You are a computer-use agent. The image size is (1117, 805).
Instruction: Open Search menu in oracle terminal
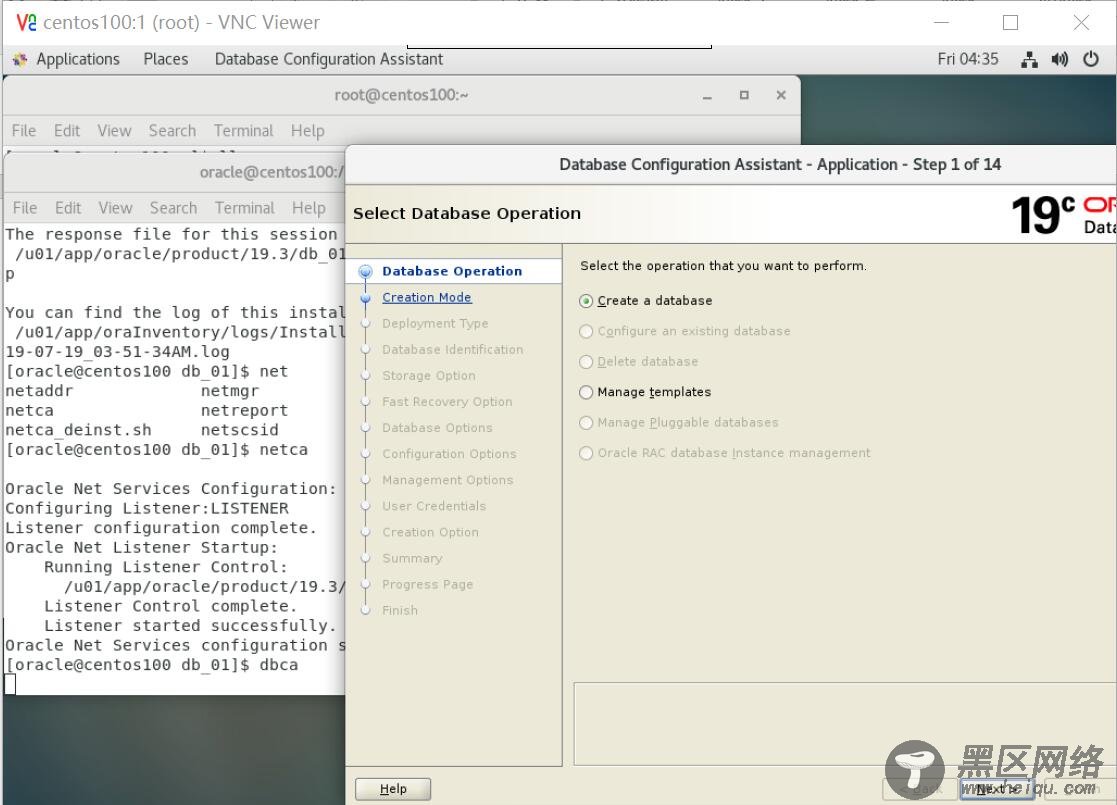pos(173,208)
